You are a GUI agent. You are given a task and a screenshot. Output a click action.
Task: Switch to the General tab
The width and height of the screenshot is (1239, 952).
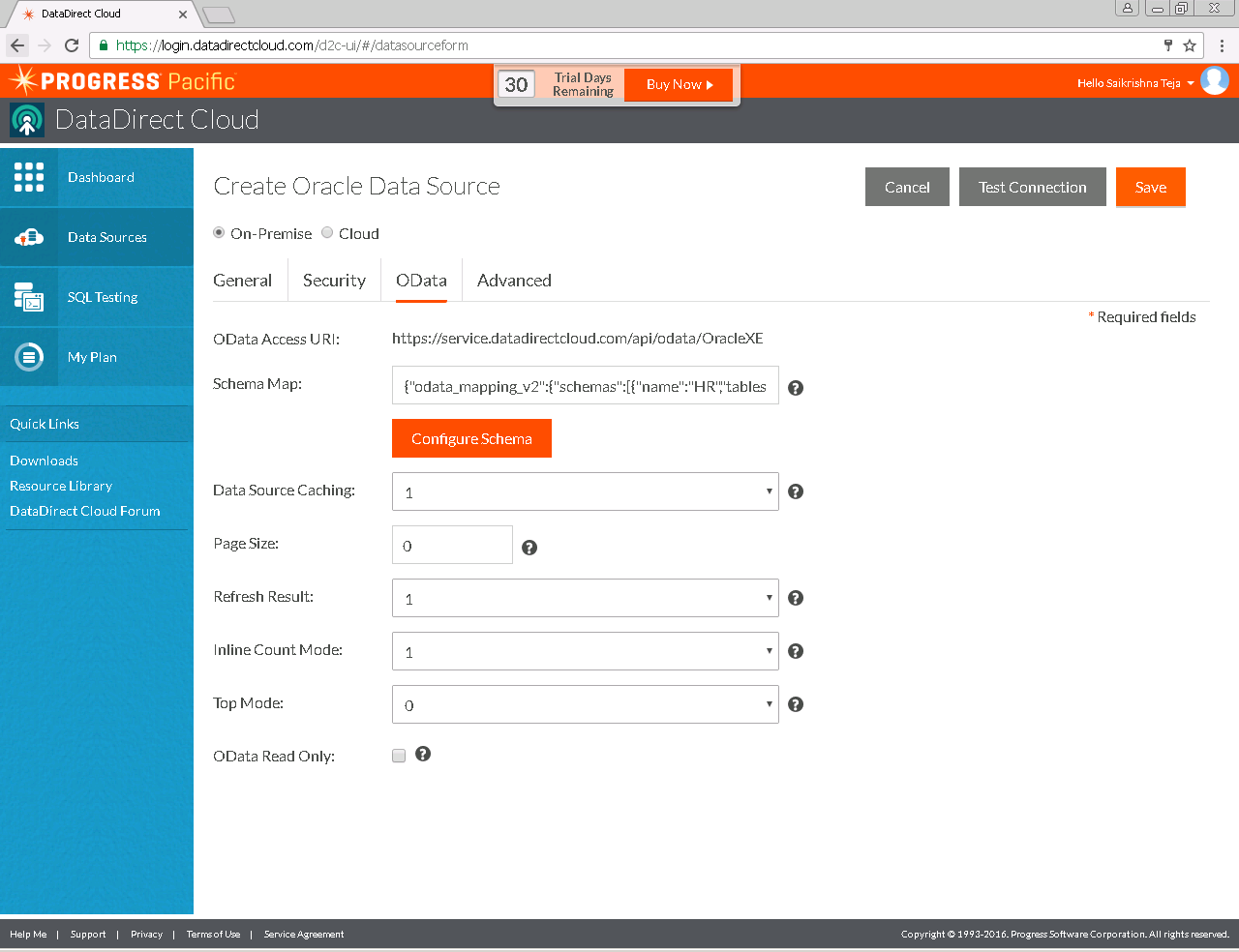coord(242,281)
